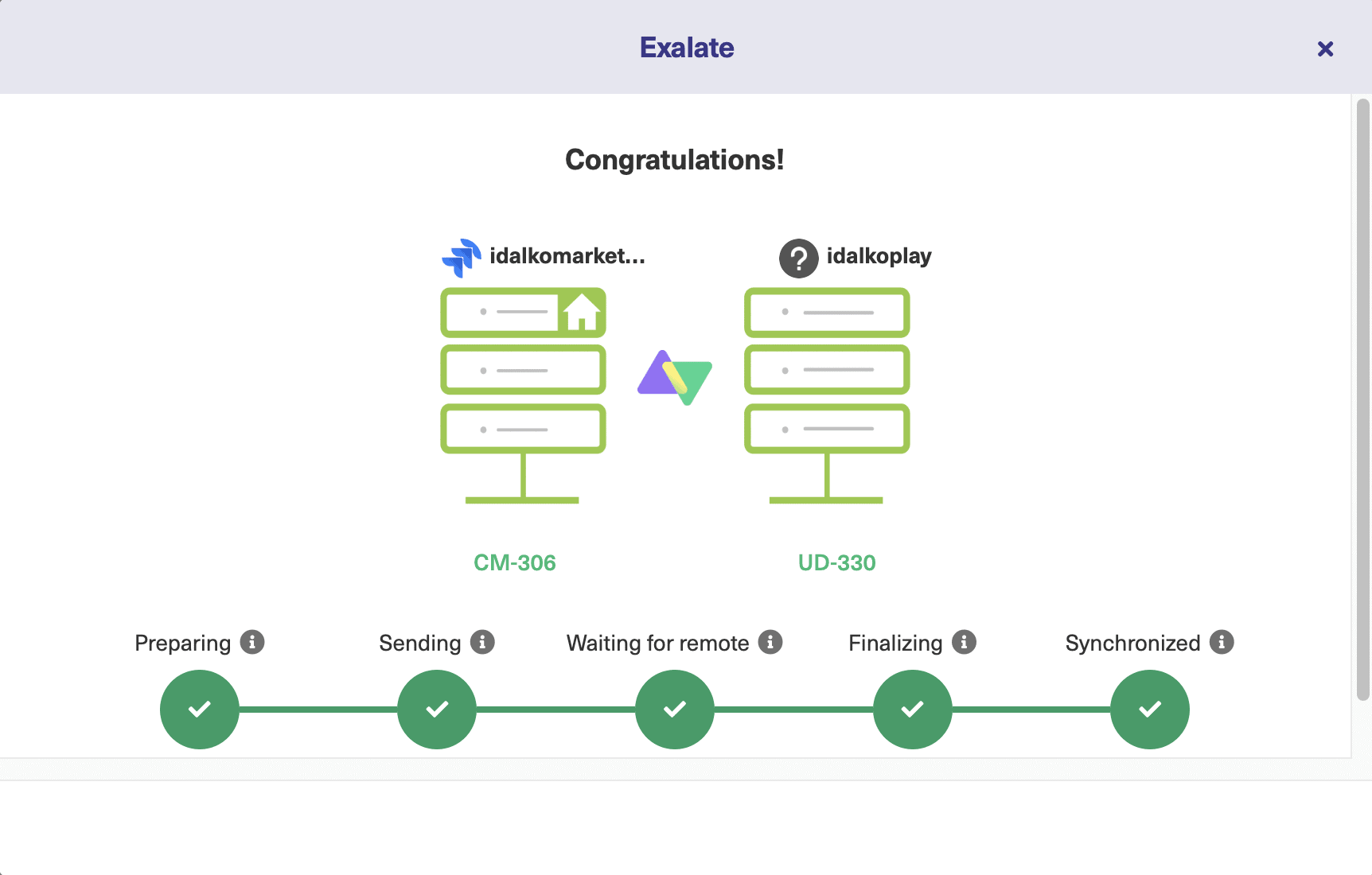1372x875 pixels.
Task: Click the info icon beside Waiting for remote
Action: [x=769, y=642]
